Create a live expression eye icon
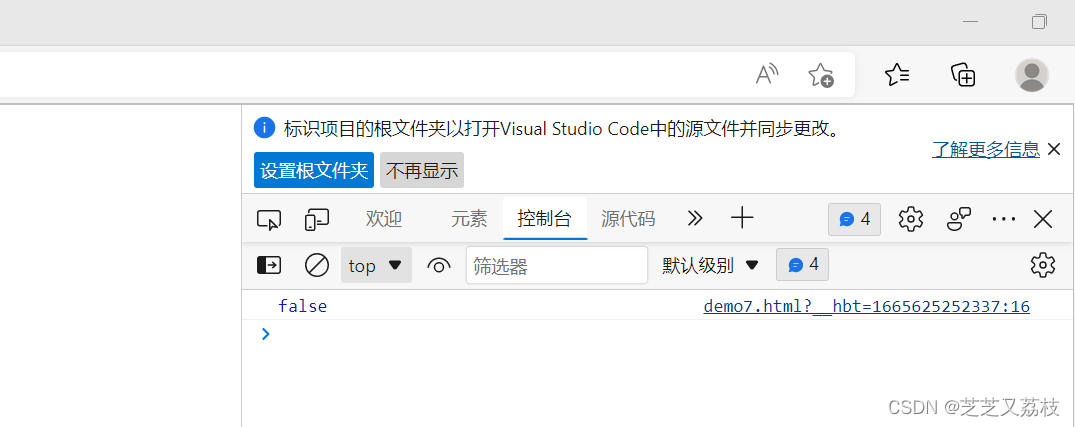The image size is (1075, 427). pyautogui.click(x=439, y=265)
